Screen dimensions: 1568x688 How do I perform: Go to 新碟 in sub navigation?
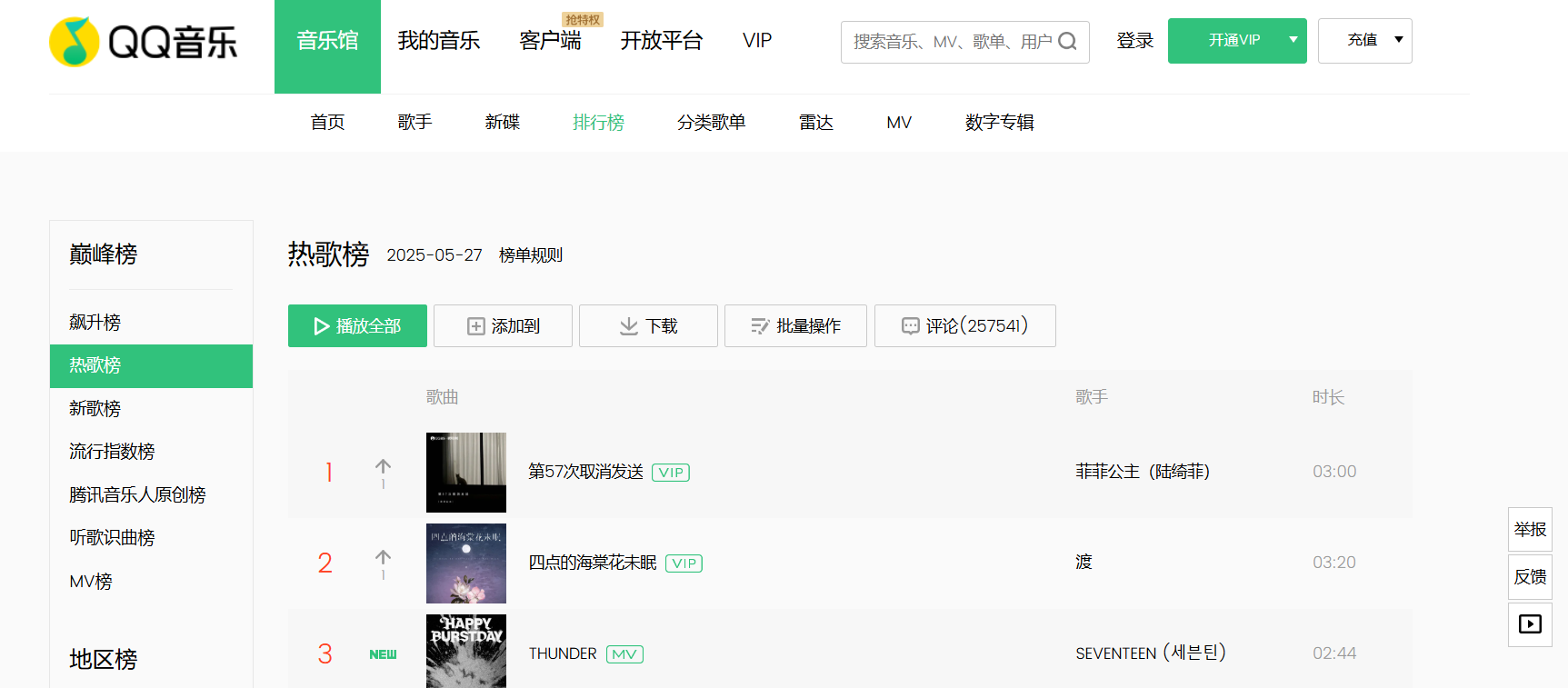(503, 123)
